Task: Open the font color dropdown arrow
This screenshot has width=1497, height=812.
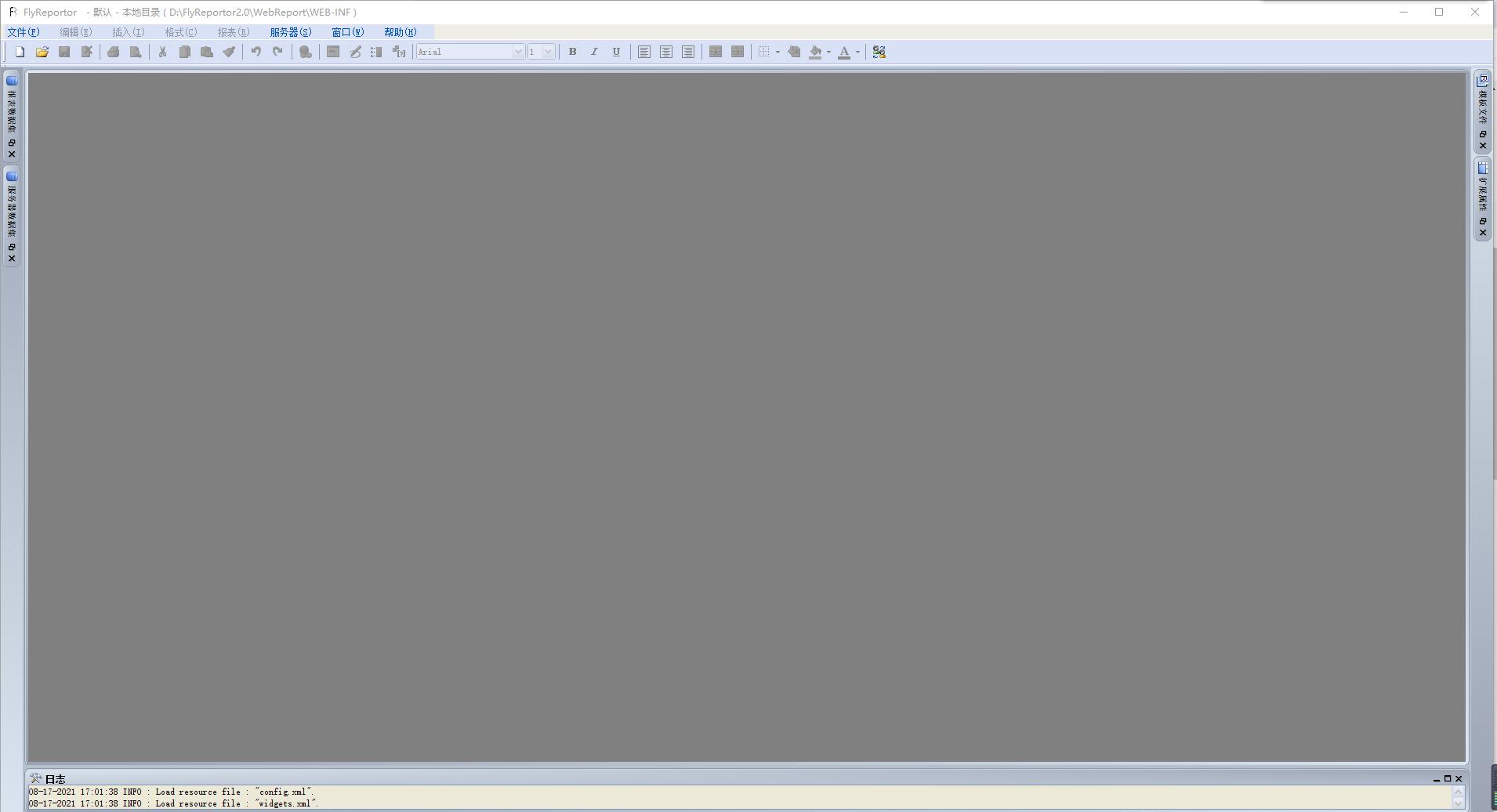Action: (857, 53)
